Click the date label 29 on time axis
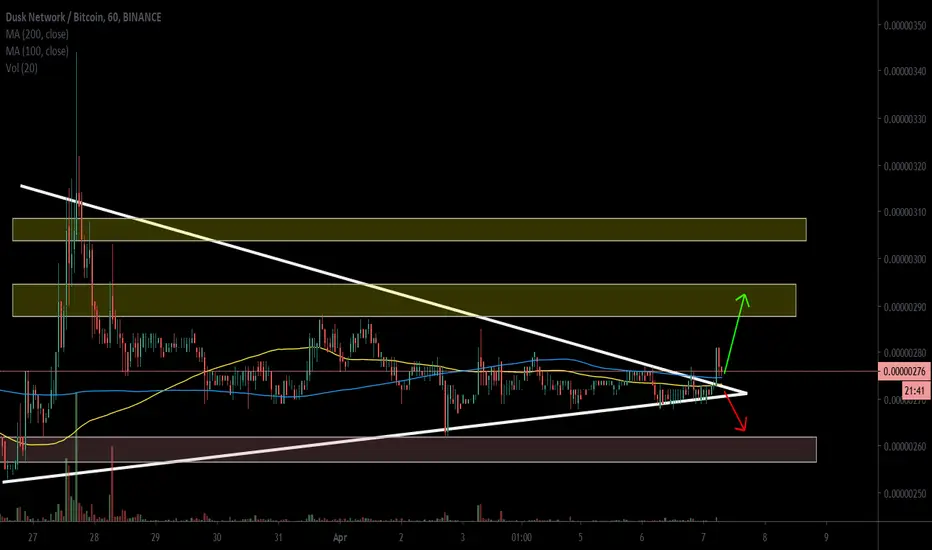Image resolution: width=932 pixels, height=550 pixels. pyautogui.click(x=155, y=538)
